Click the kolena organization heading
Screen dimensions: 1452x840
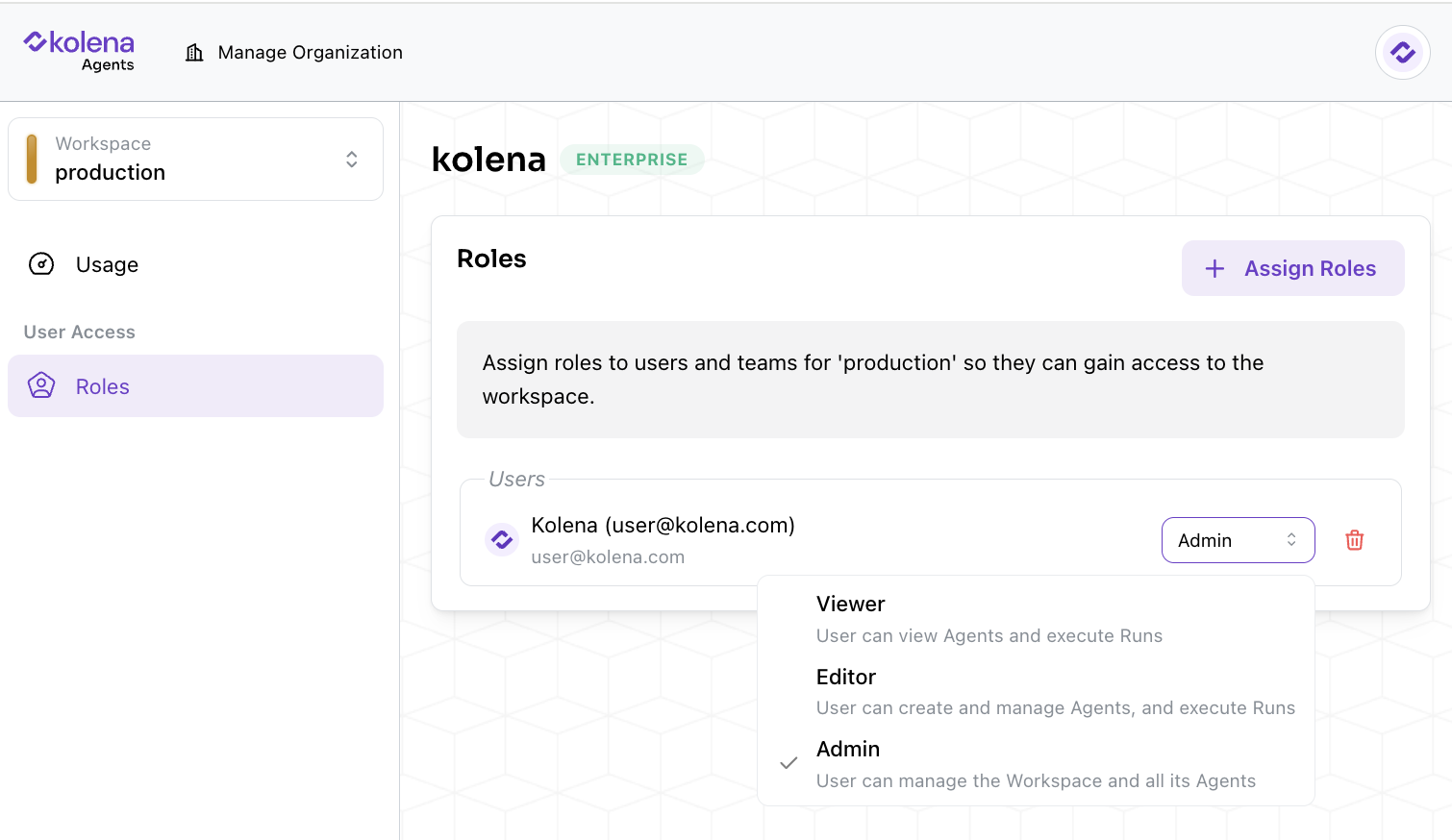488,160
